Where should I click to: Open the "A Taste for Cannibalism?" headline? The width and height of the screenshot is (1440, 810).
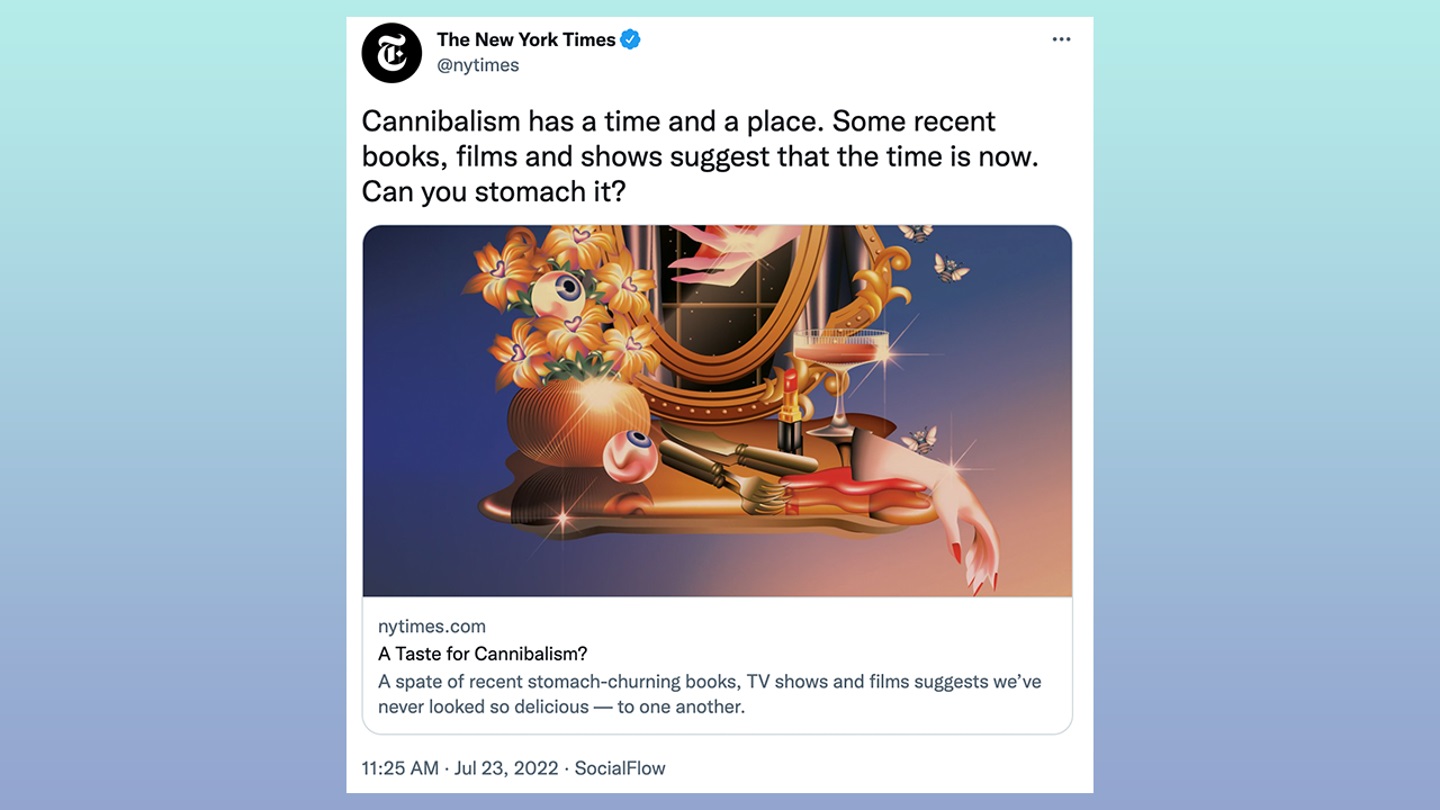coord(482,654)
